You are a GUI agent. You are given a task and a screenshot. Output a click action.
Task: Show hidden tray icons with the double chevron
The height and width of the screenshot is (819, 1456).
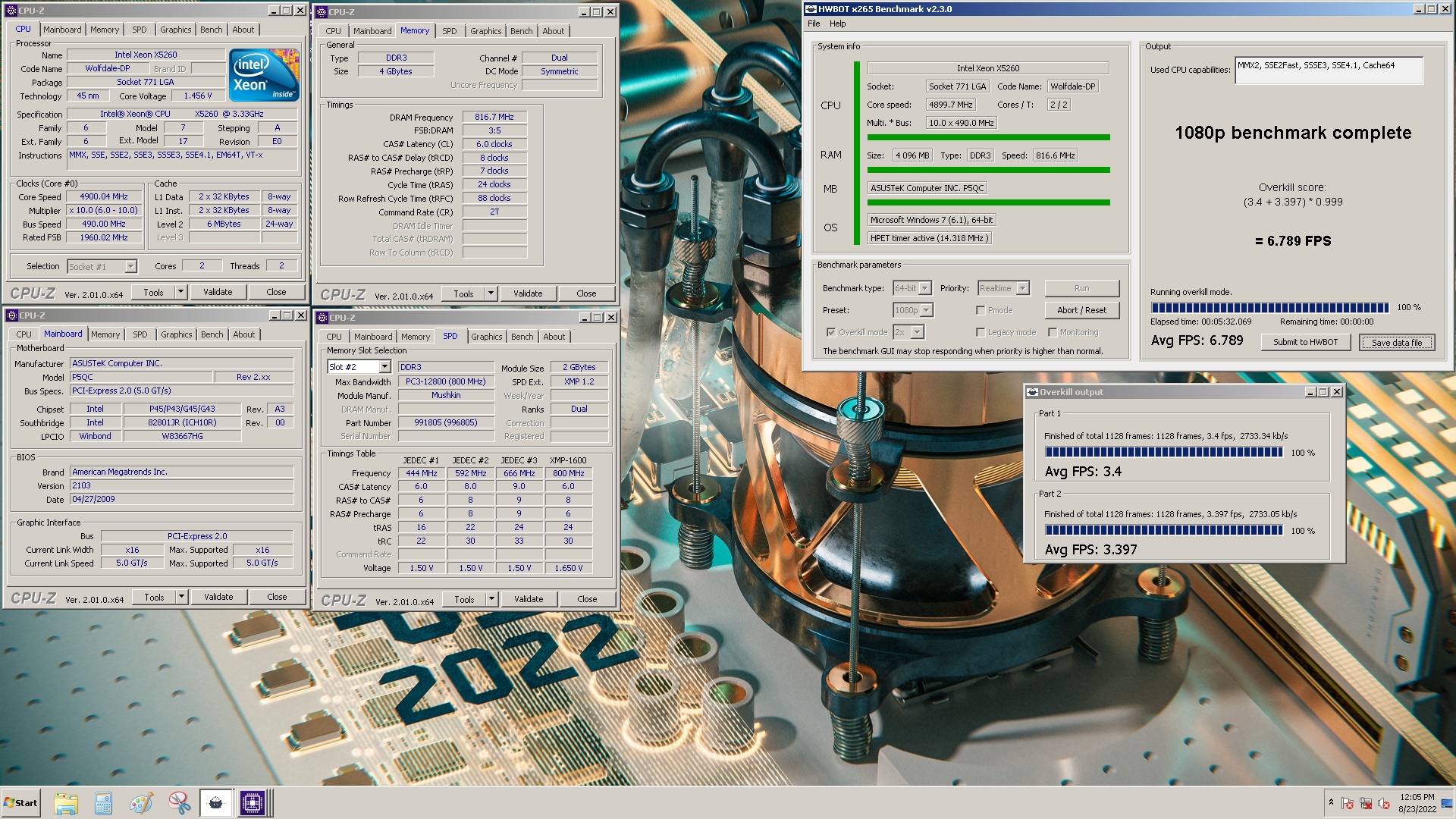point(1330,802)
